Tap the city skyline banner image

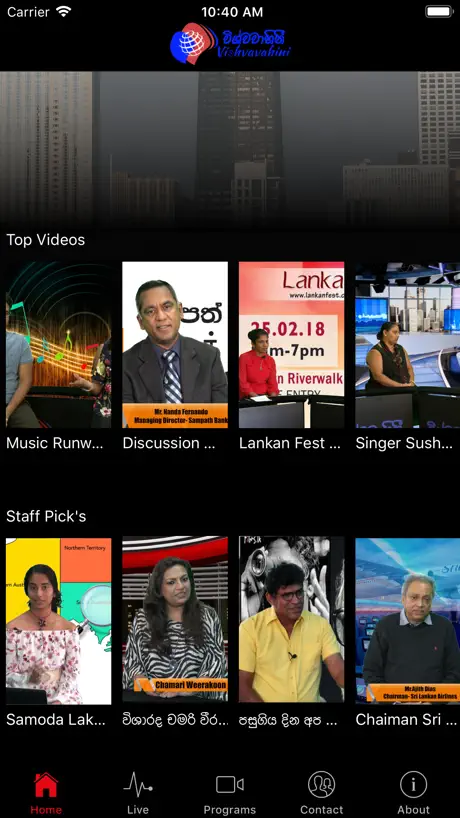(x=230, y=149)
